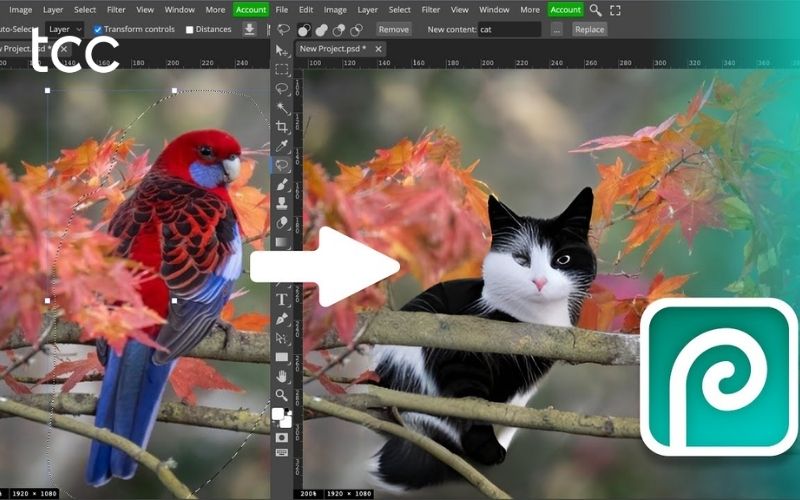Click the Remove button
800x500 pixels.
pyautogui.click(x=393, y=30)
